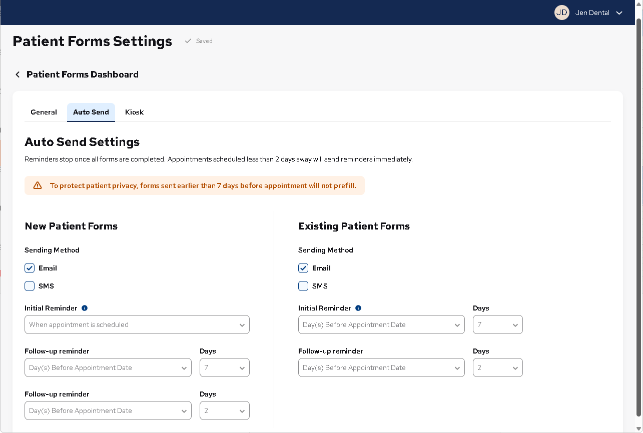Uncheck Email under New Patient Forms
Image resolution: width=643 pixels, height=433 pixels.
point(30,268)
